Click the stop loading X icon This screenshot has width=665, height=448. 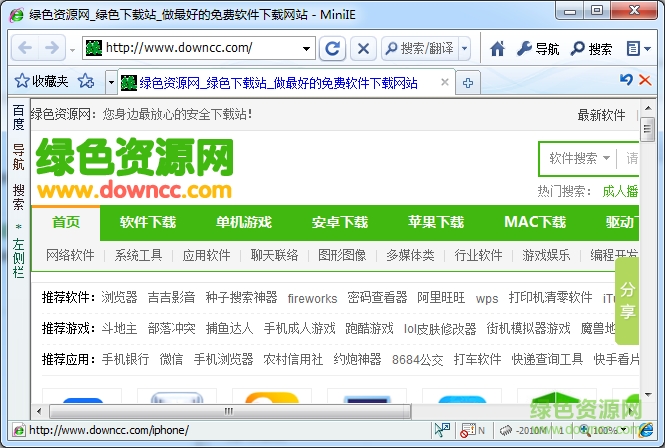click(x=363, y=48)
